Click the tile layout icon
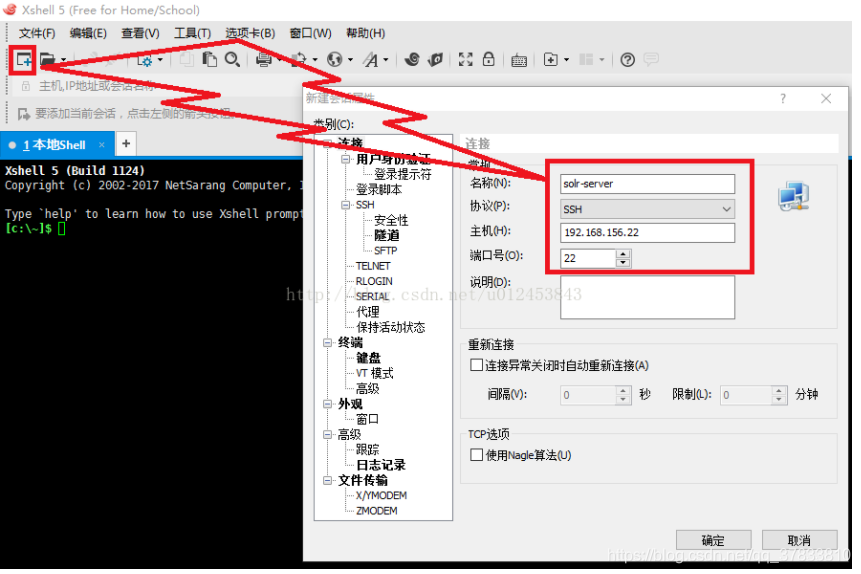 pyautogui.click(x=586, y=59)
